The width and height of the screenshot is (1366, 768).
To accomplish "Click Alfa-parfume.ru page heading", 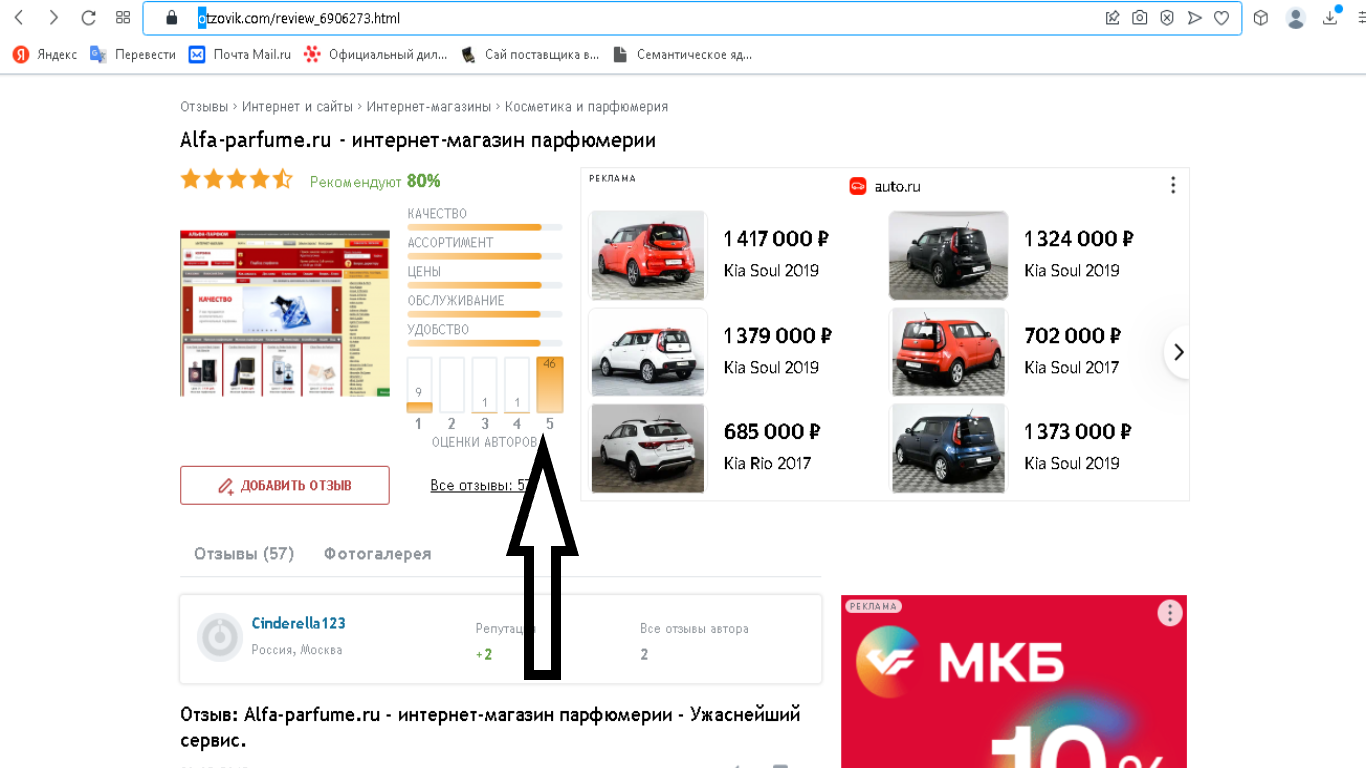I will coord(418,140).
